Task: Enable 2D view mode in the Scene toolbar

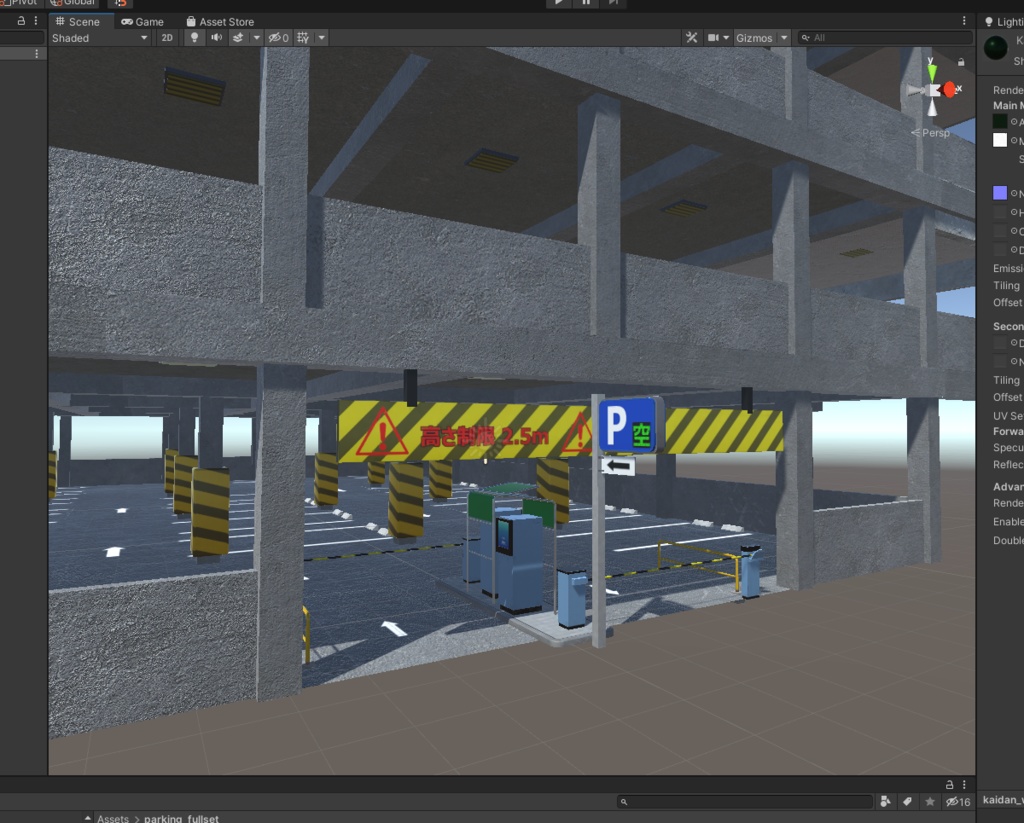Action: click(x=167, y=37)
